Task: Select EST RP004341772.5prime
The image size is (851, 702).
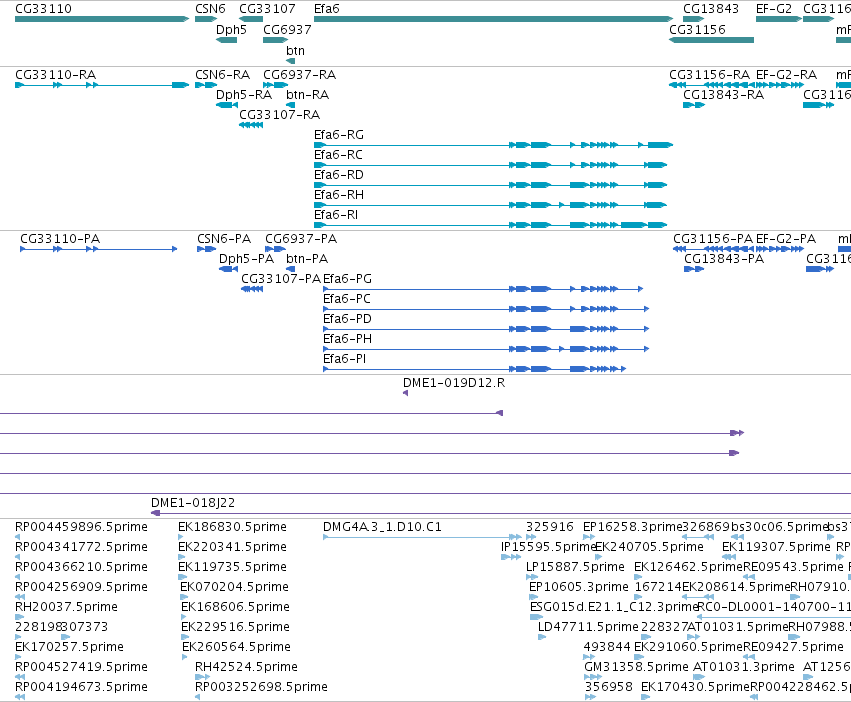Action: (x=81, y=547)
